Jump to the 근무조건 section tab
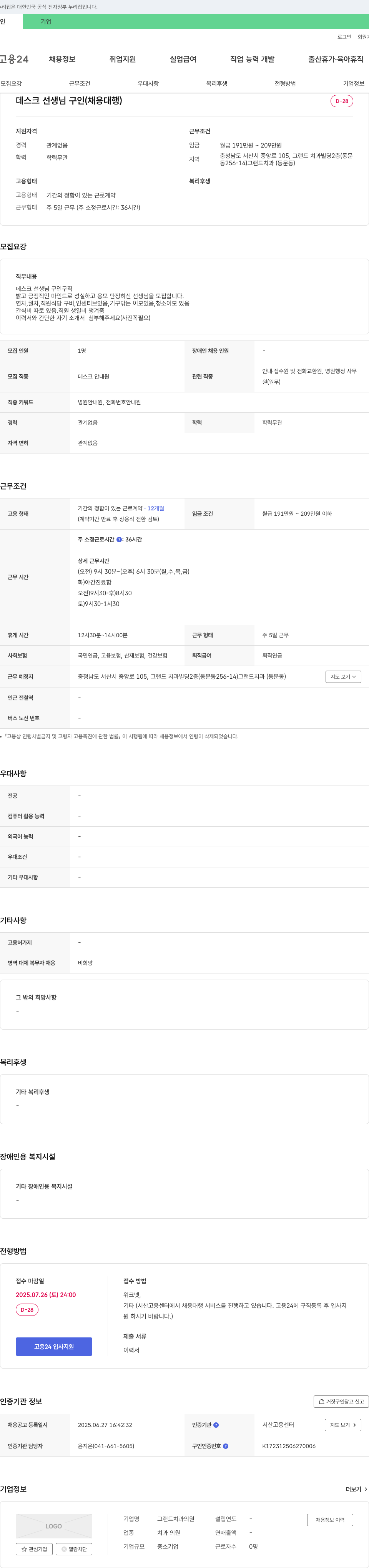Screen dimensions: 369x1568 pyautogui.click(x=80, y=83)
